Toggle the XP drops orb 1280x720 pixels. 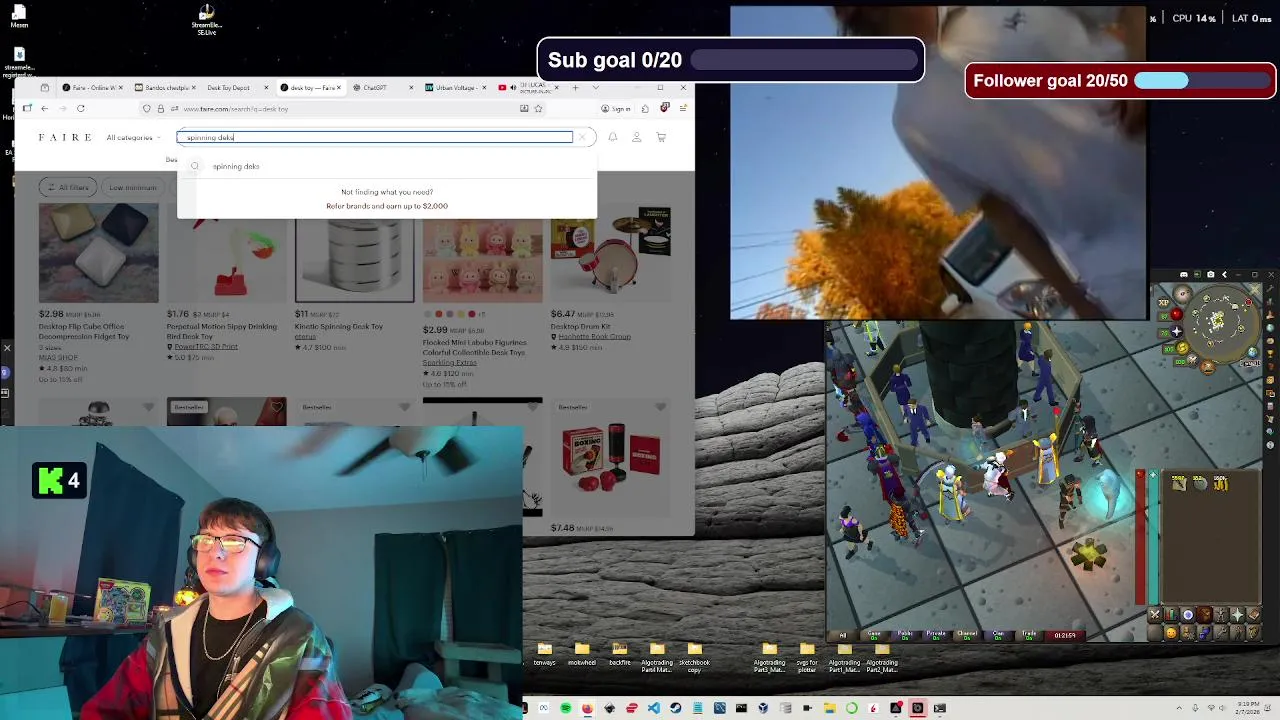(1164, 303)
